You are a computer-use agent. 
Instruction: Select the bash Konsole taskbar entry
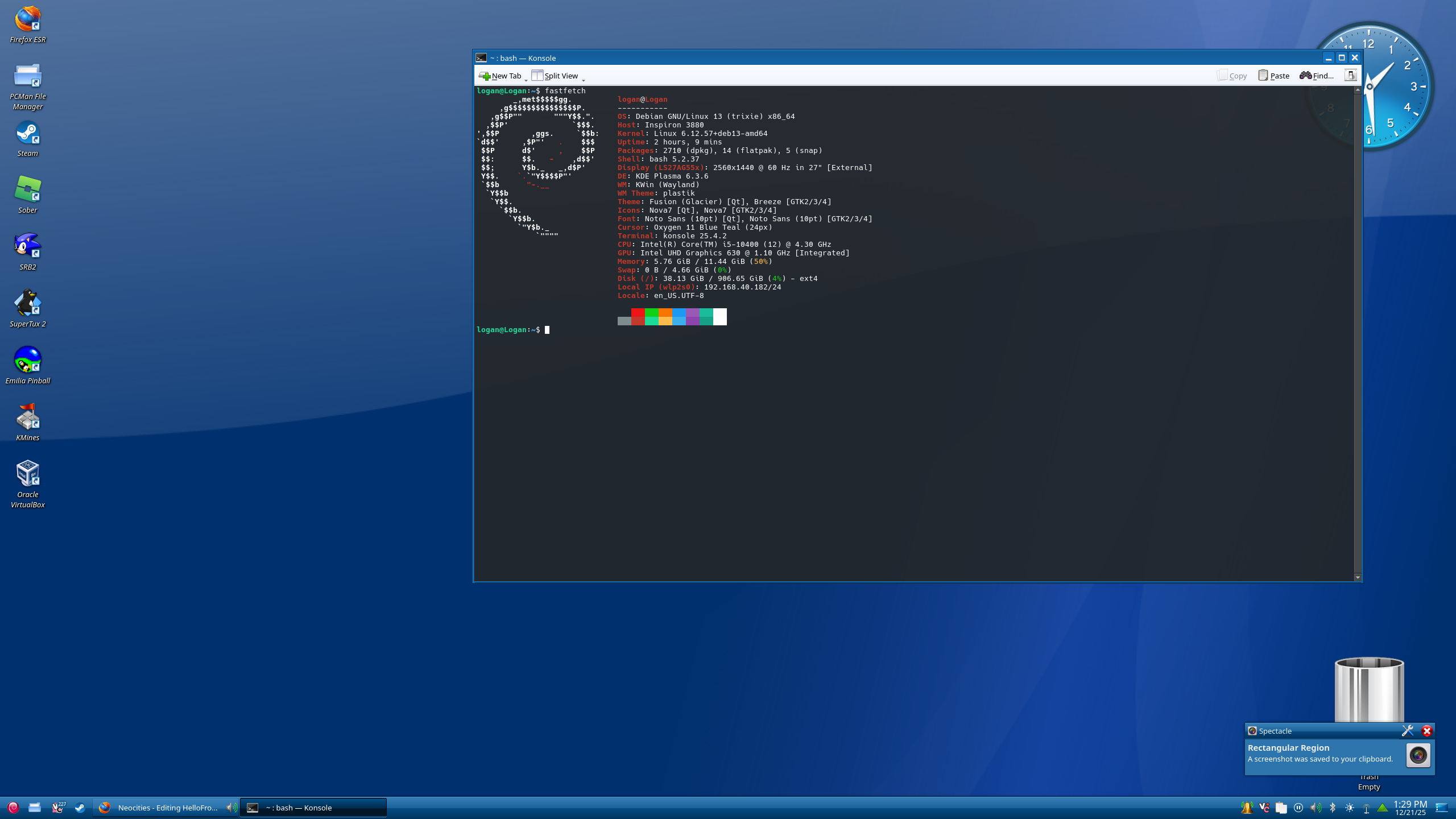click(x=313, y=808)
